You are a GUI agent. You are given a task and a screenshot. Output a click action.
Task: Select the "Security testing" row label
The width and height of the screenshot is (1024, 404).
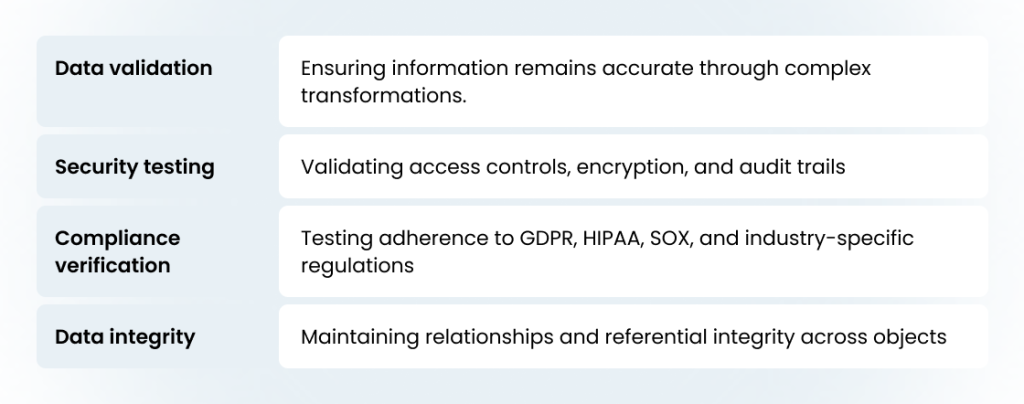134,166
